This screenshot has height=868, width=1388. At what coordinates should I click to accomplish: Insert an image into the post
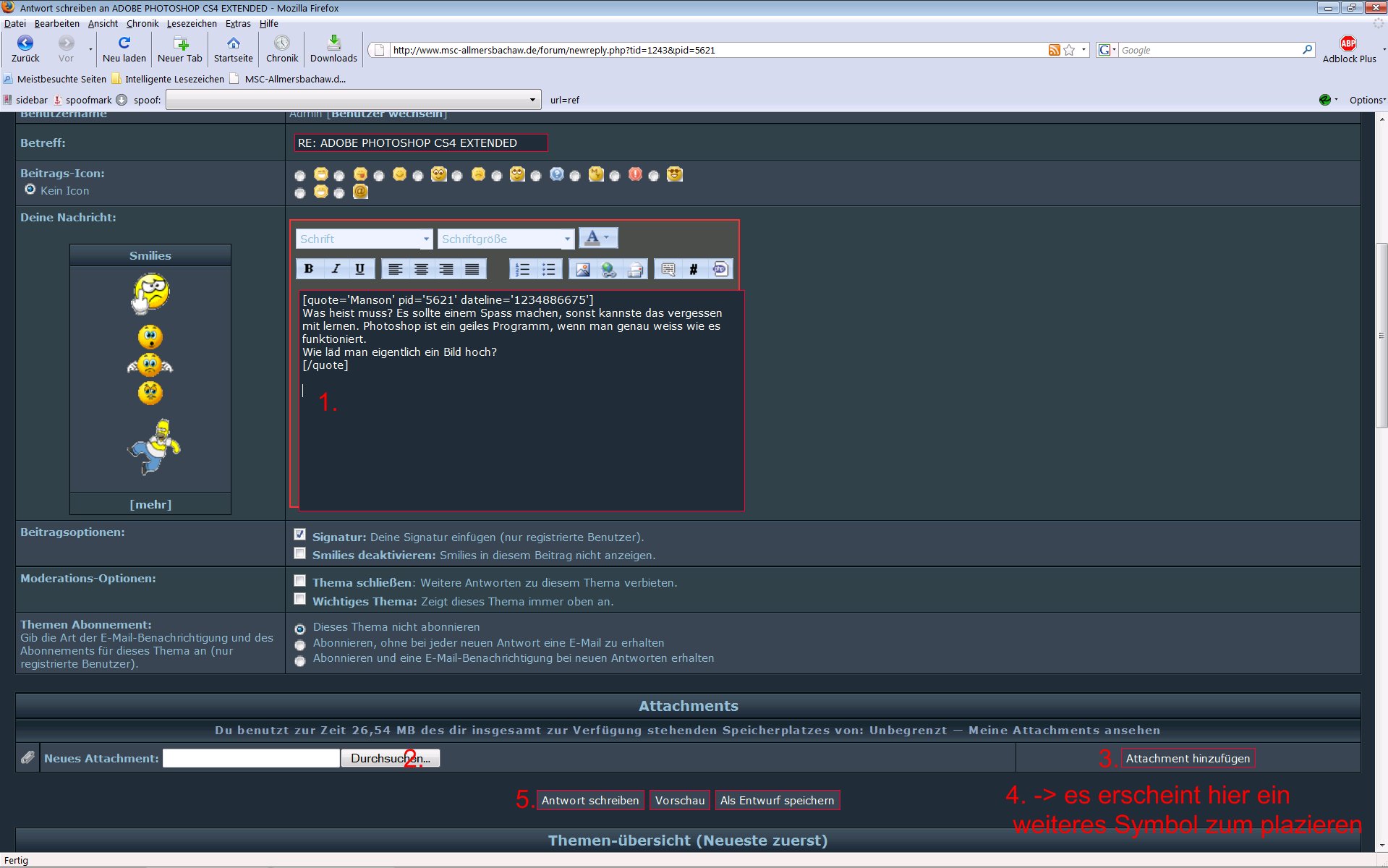(x=582, y=269)
